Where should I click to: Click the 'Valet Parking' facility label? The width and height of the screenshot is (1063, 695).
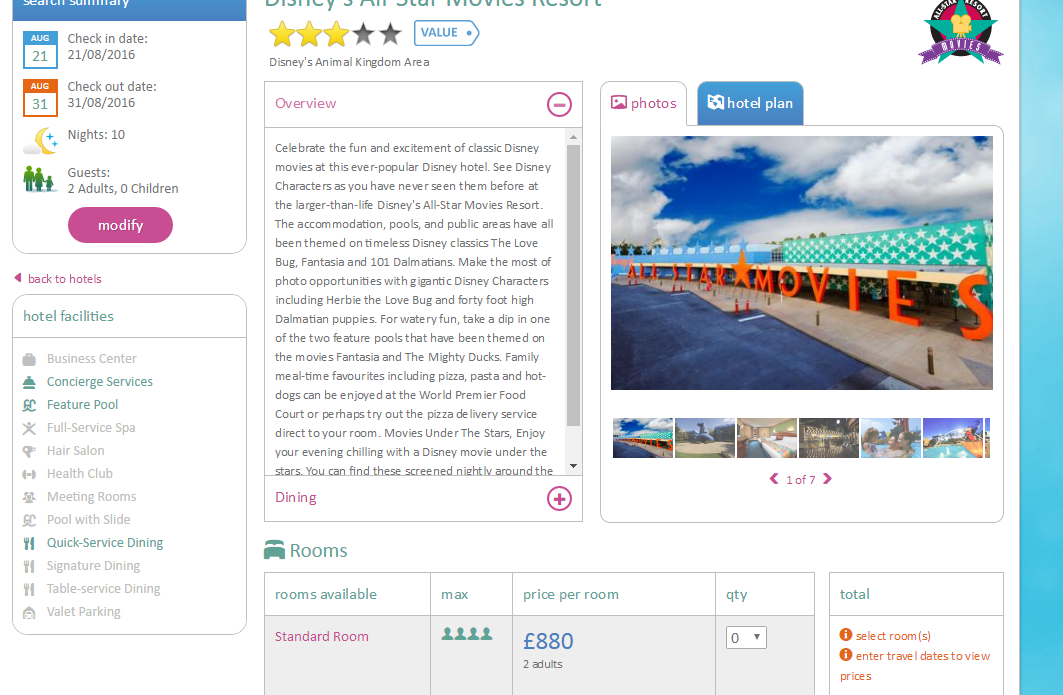83,612
